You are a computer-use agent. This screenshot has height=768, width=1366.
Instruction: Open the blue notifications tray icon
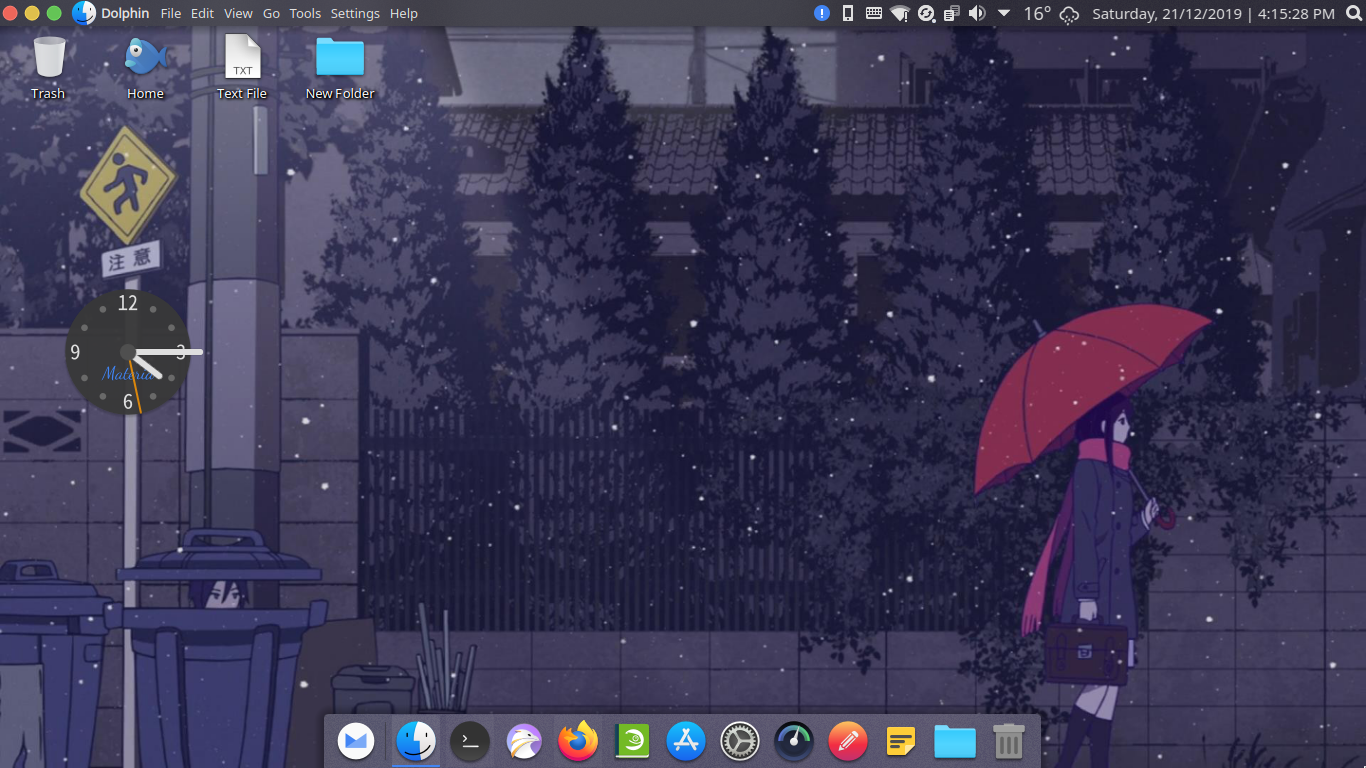pyautogui.click(x=821, y=13)
